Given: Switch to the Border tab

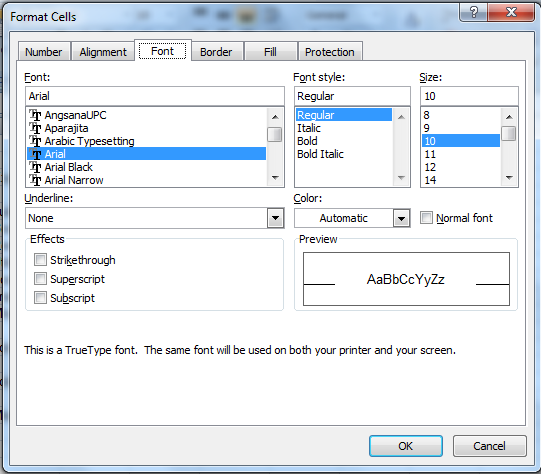Looking at the screenshot, I should pos(216,52).
